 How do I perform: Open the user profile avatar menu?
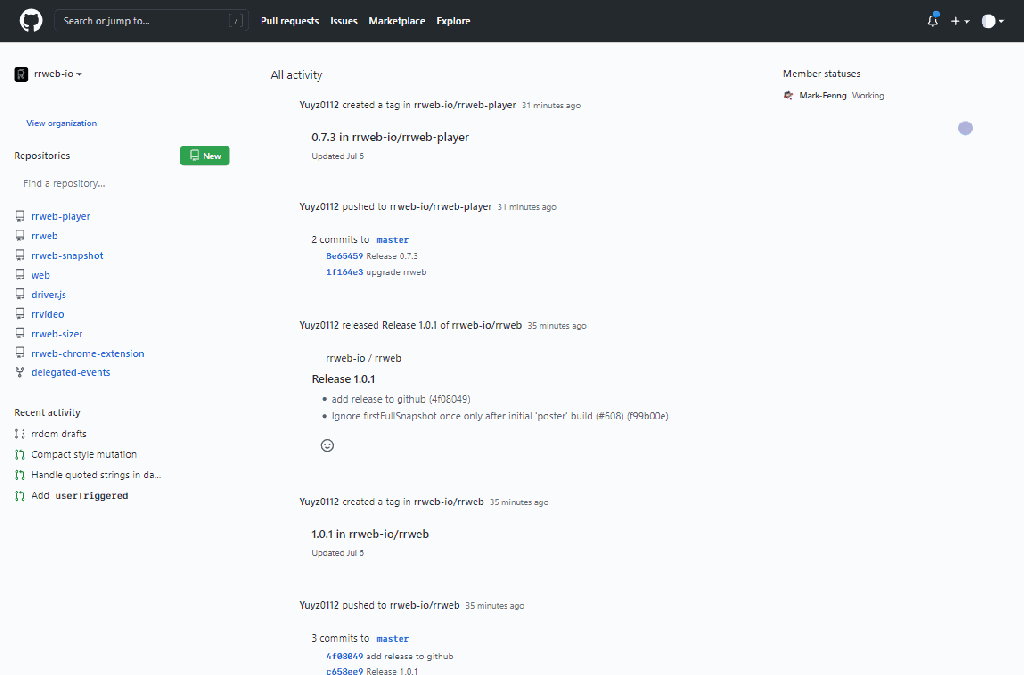coord(992,21)
